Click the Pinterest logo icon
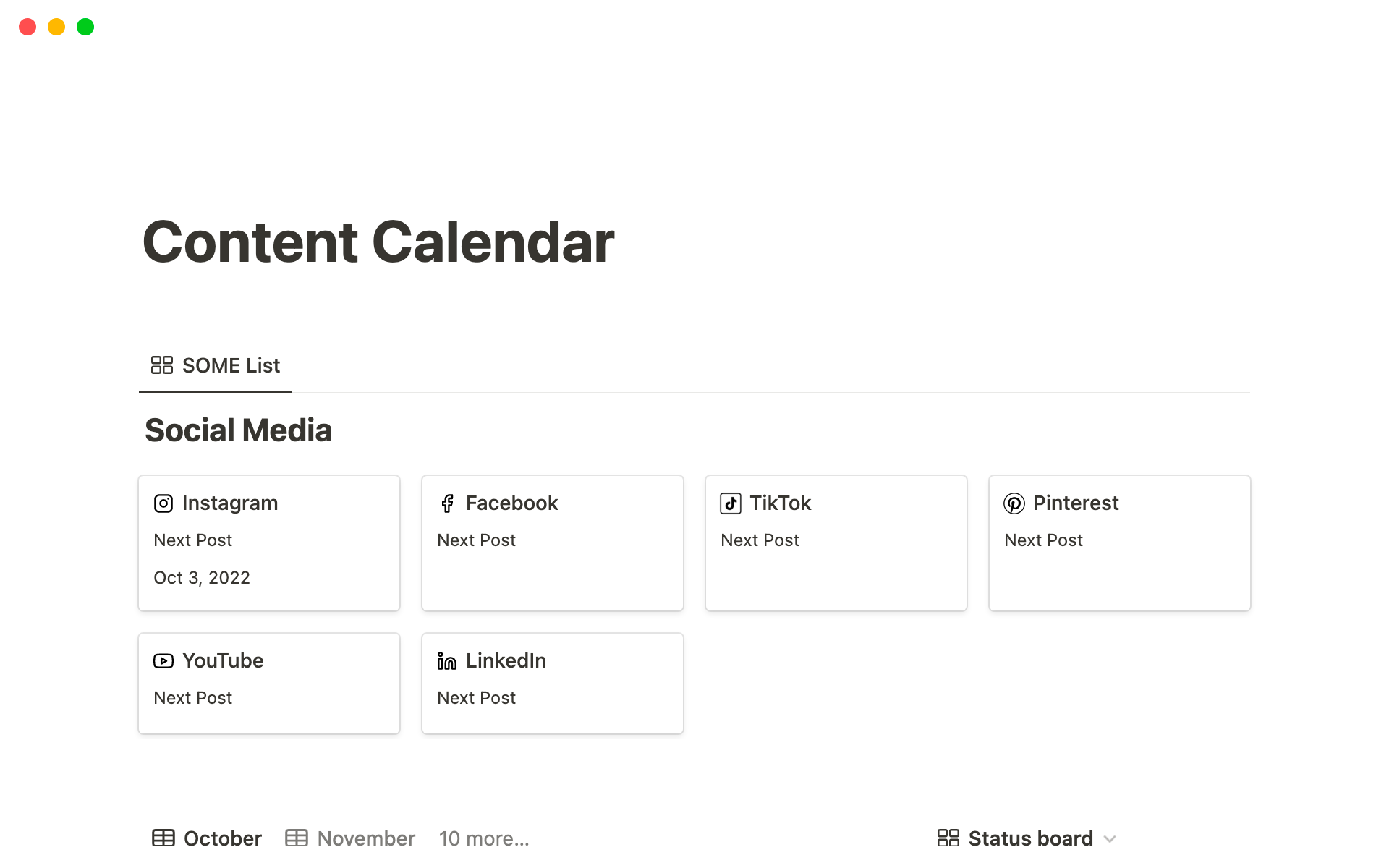The width and height of the screenshot is (1389, 868). coord(1014,503)
